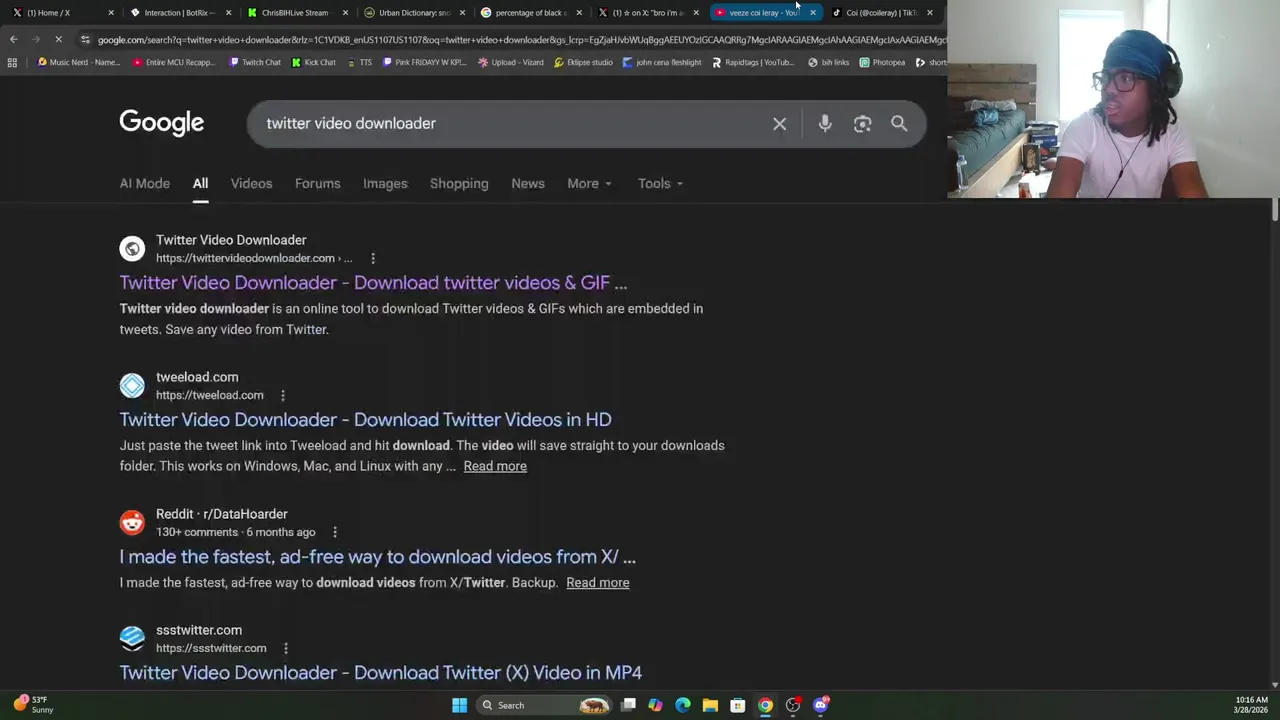Click the Reddit favicon beside r/DataHoarder
This screenshot has height=720, width=1280.
tap(132, 522)
